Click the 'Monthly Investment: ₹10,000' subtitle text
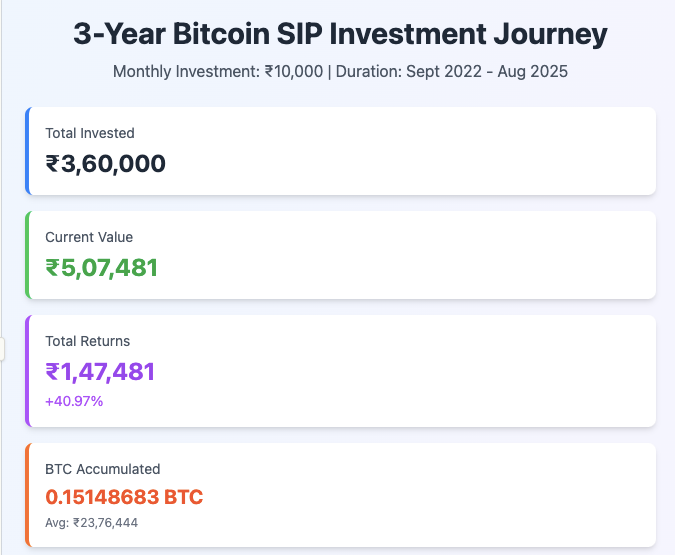Viewport: 675px width, 555px height. [x=217, y=72]
